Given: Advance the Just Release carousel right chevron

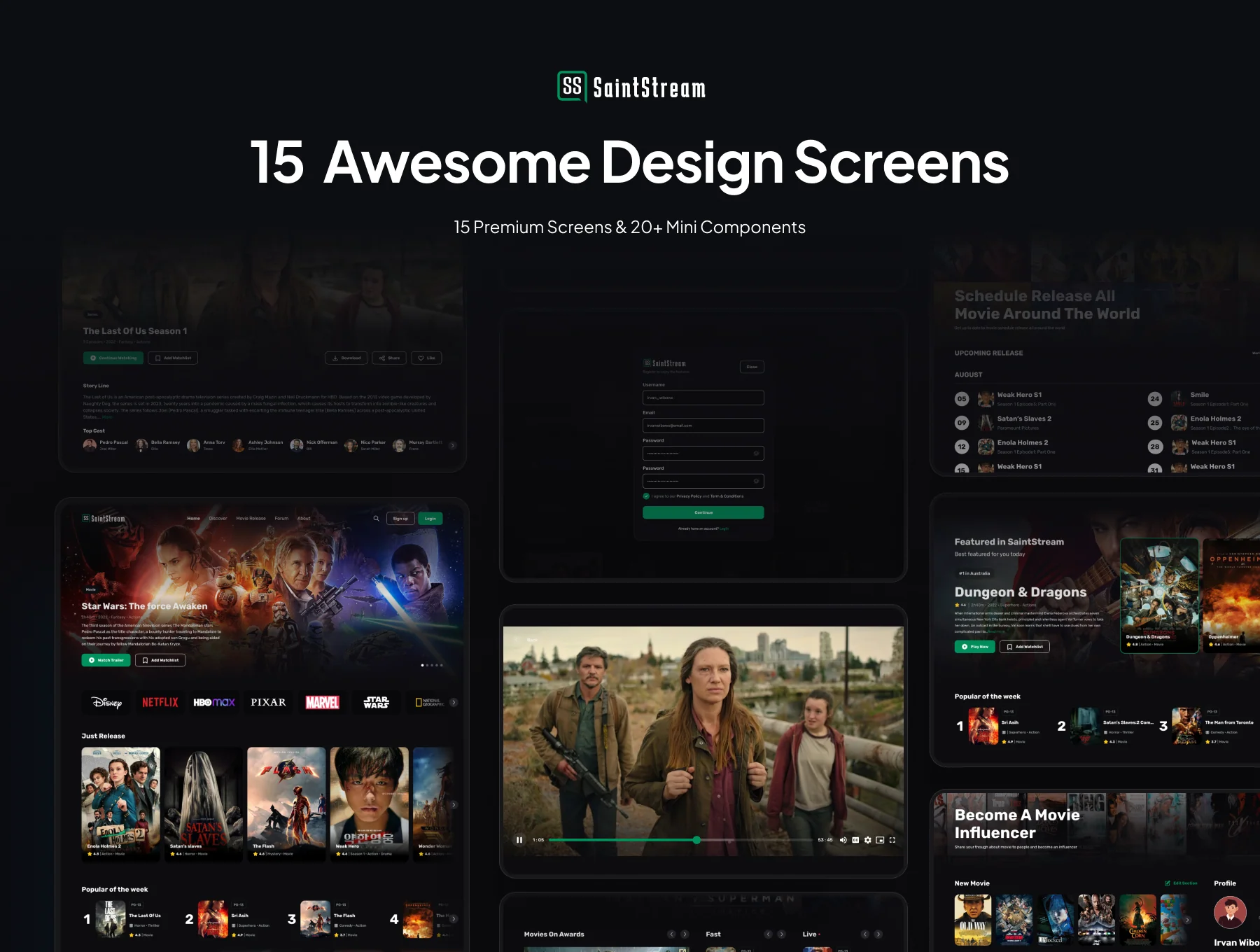Looking at the screenshot, I should 454,805.
